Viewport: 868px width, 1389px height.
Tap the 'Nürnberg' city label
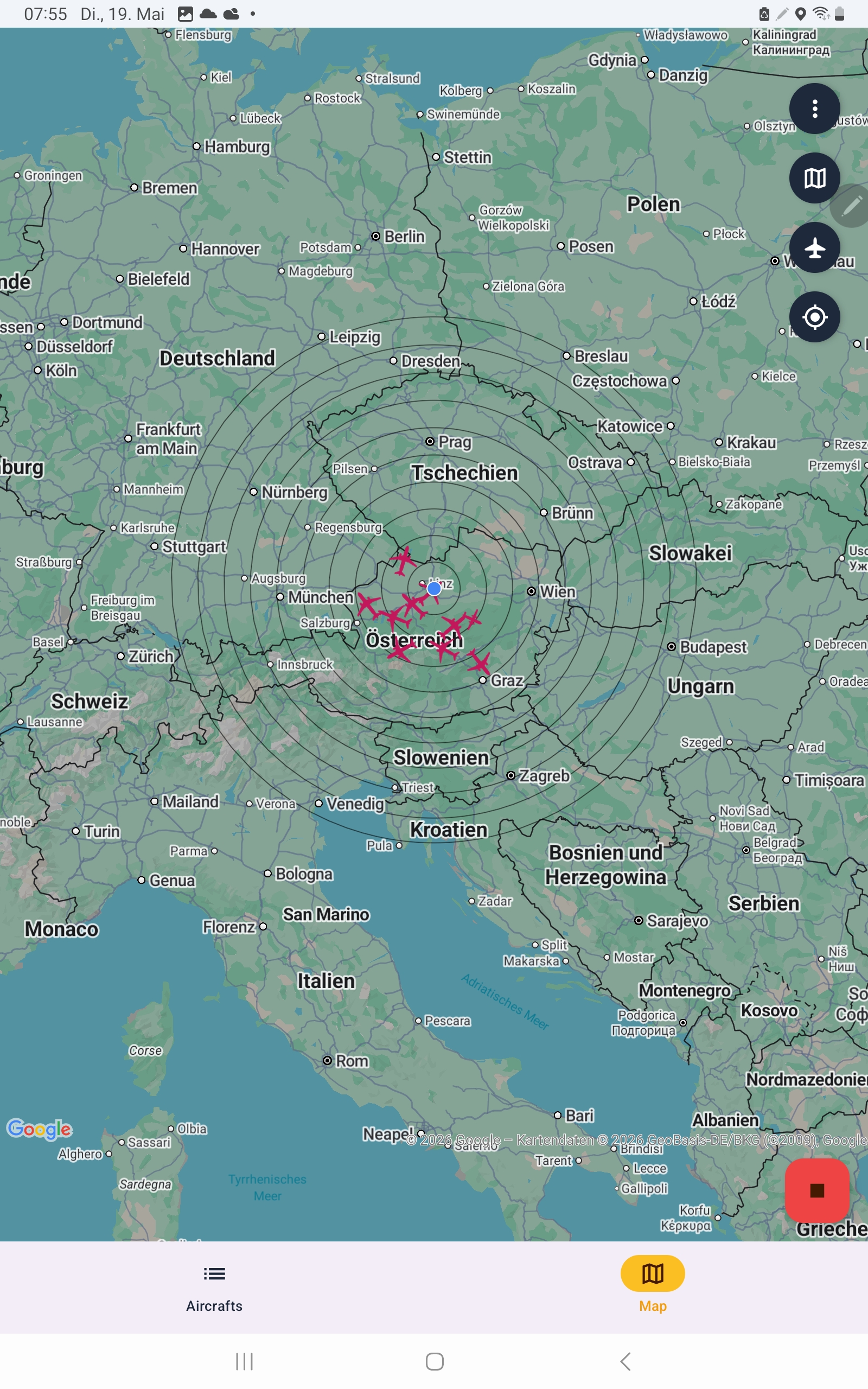click(295, 492)
